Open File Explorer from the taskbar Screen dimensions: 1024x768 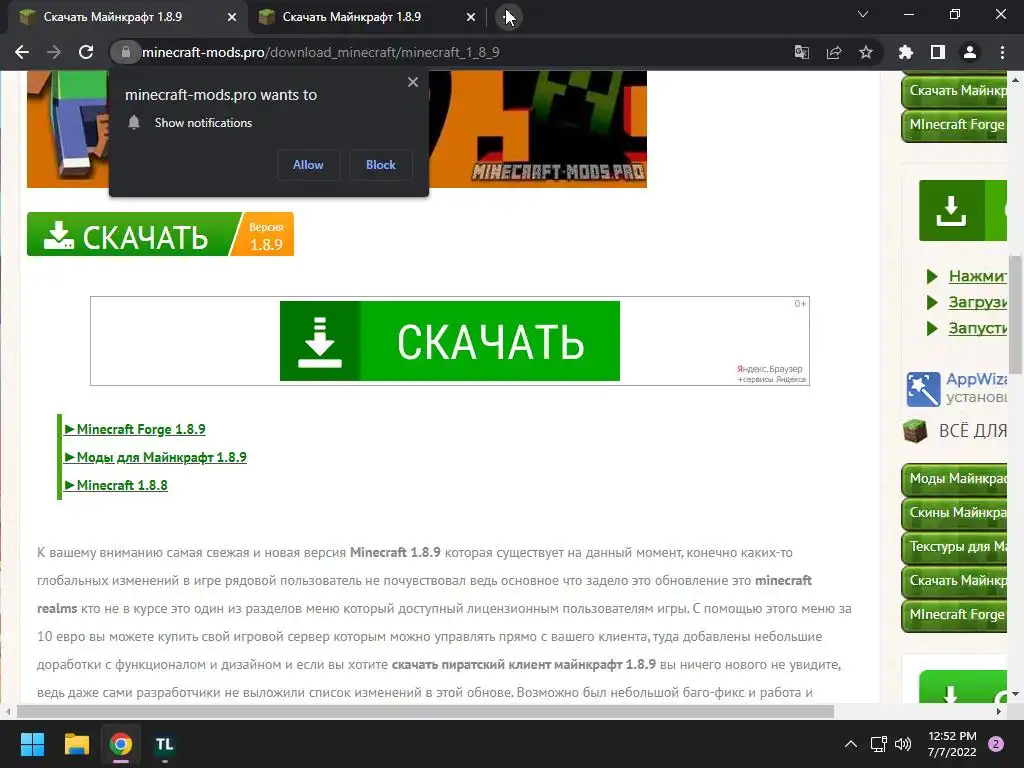click(x=76, y=744)
